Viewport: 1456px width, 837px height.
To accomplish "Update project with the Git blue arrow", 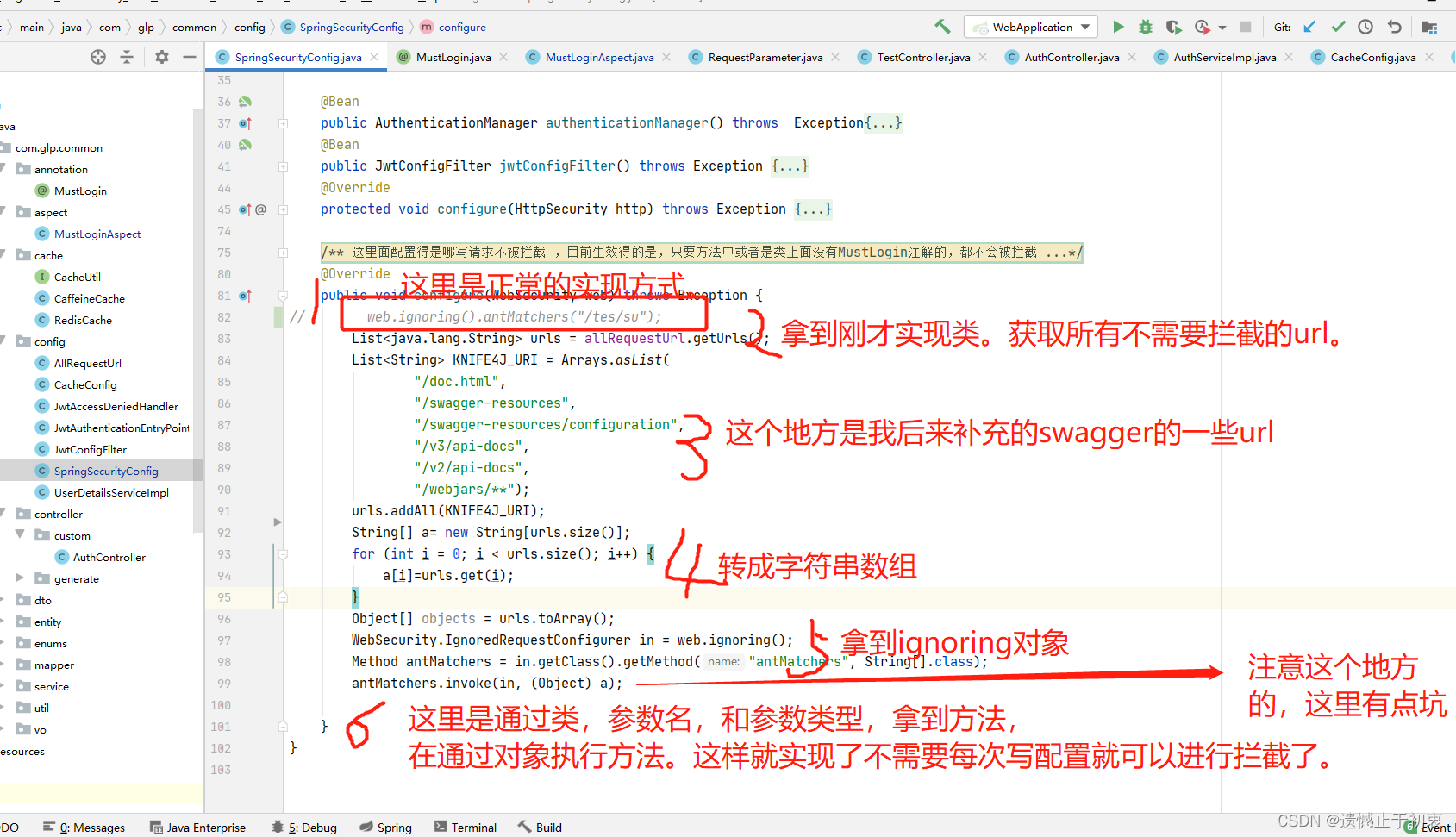I will pyautogui.click(x=1309, y=27).
